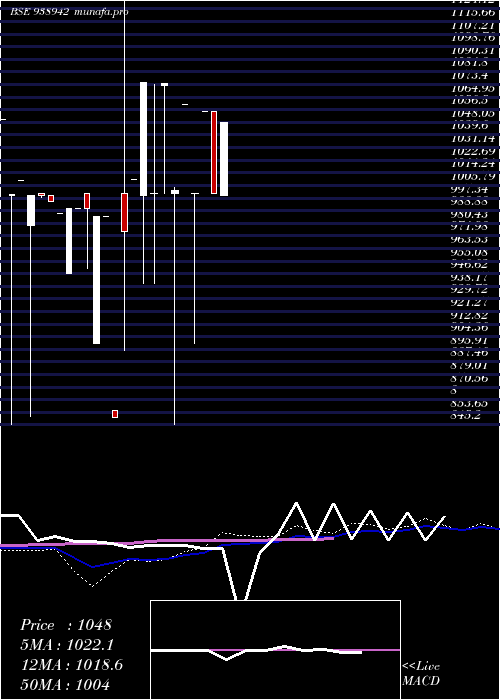Viewport: 500px width, 700px height.
Task: Click the 1005.79 price axis label
Action: (473, 176)
